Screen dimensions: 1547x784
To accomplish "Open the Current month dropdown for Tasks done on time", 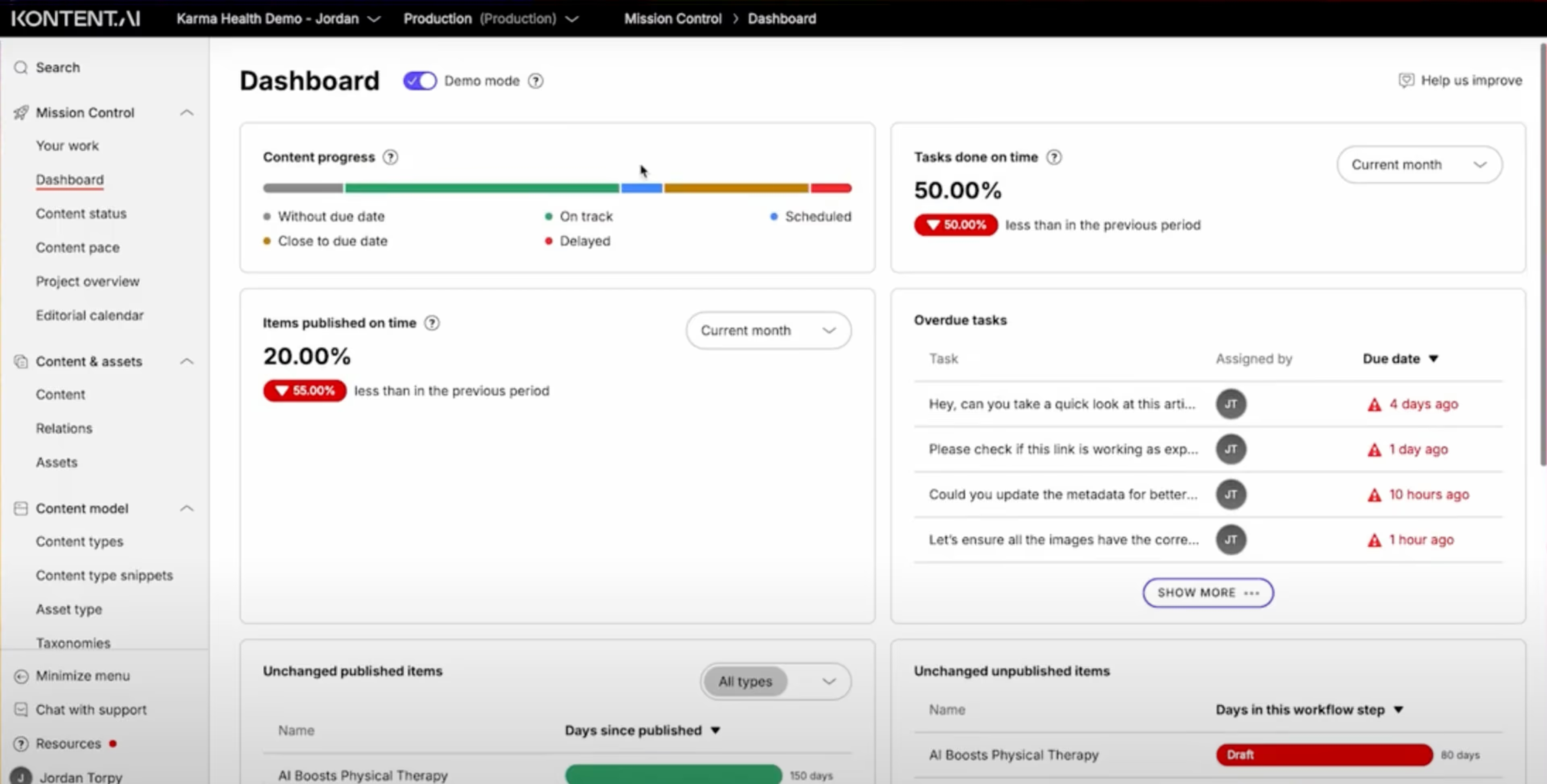I will click(x=1419, y=164).
